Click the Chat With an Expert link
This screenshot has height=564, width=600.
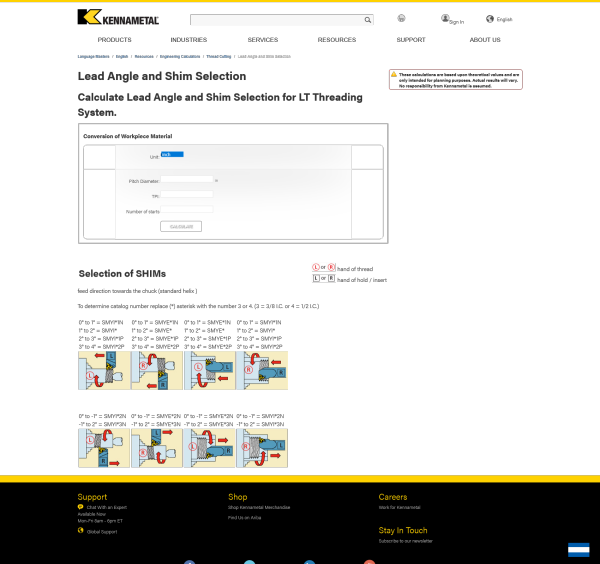coord(106,507)
